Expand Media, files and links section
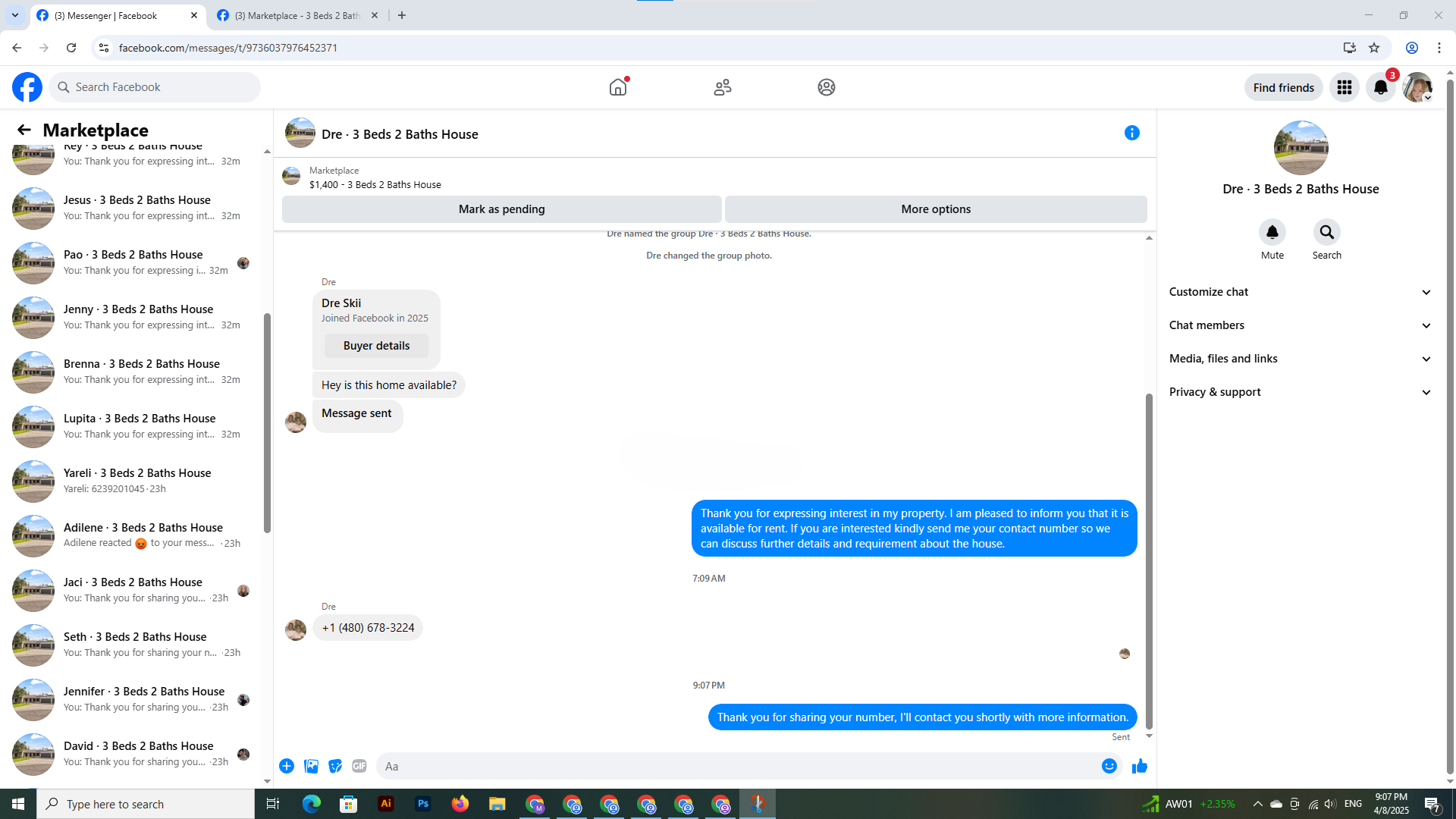 (1300, 359)
